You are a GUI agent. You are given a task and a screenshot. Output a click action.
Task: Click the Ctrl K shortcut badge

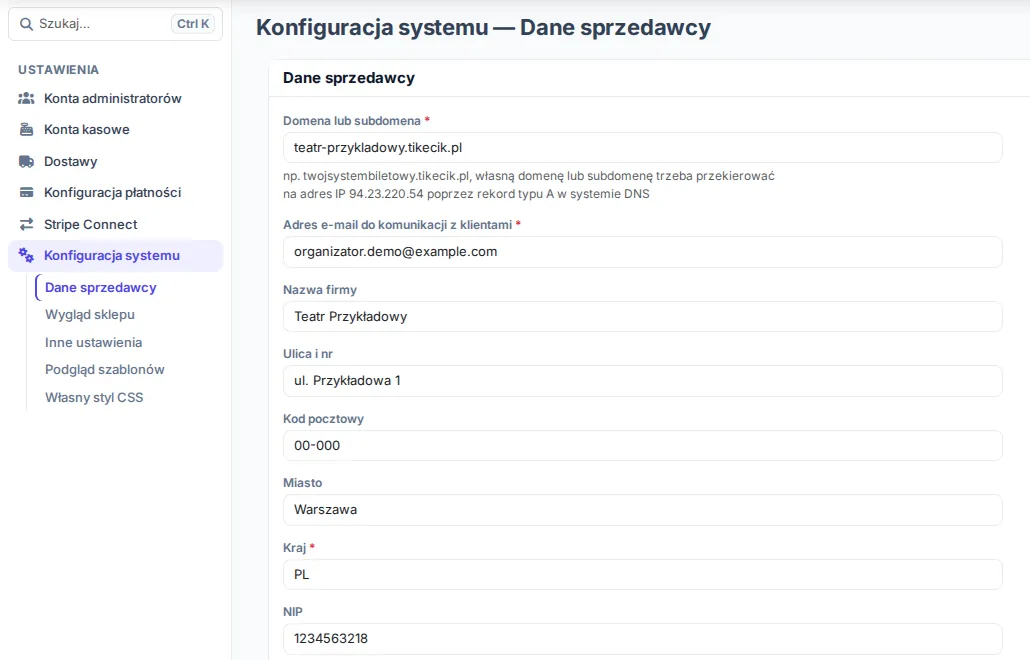[193, 24]
